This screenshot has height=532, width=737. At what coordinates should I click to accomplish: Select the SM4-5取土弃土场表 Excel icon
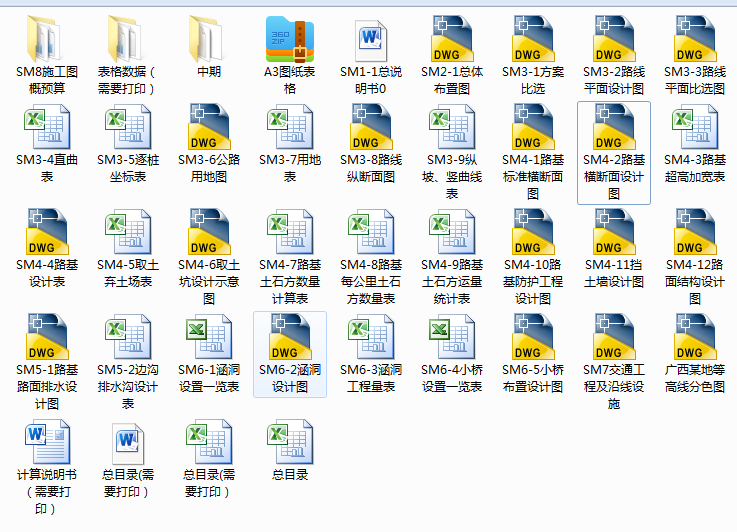[x=127, y=232]
